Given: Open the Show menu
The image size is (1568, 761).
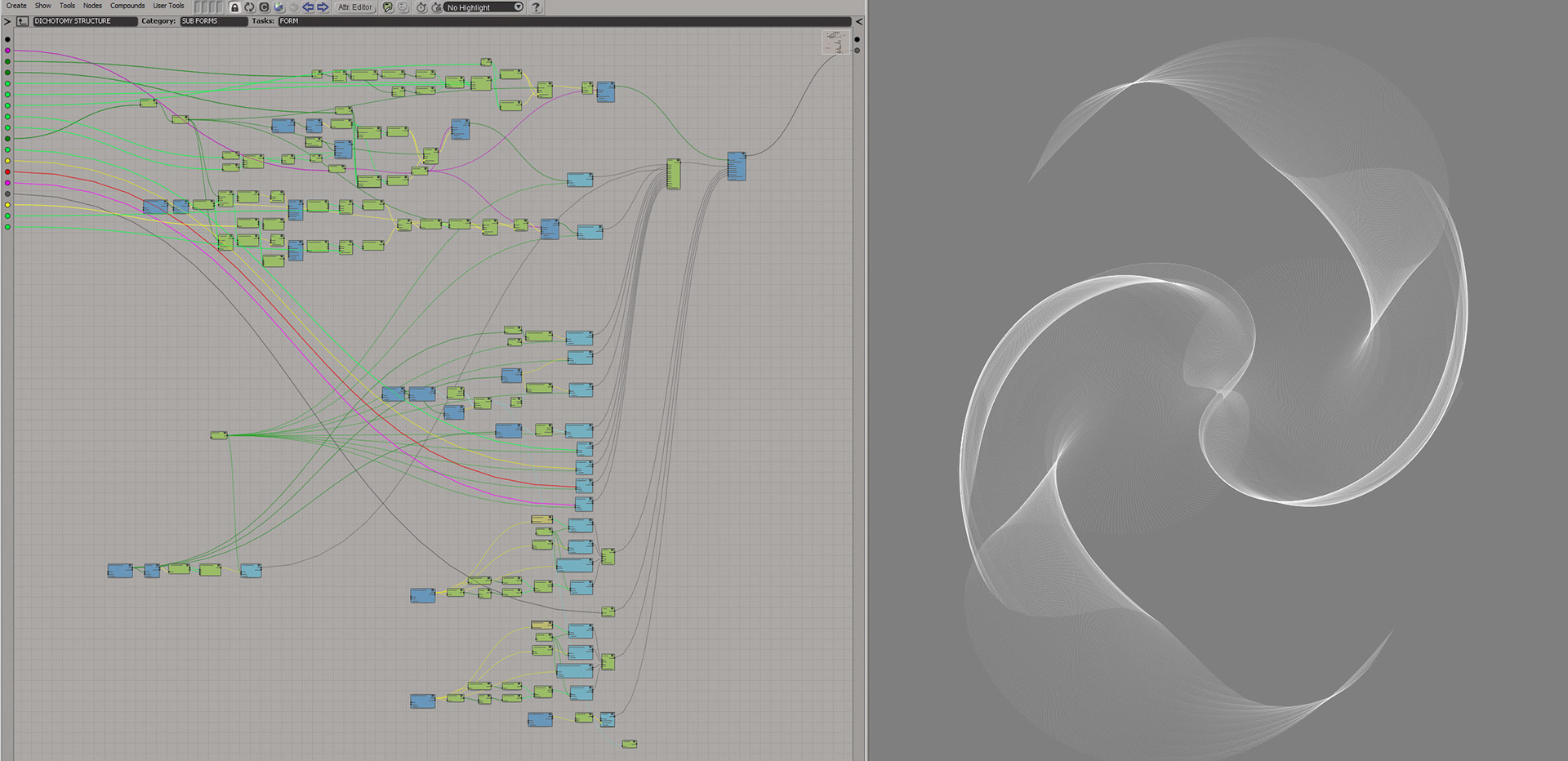Looking at the screenshot, I should pos(42,6).
